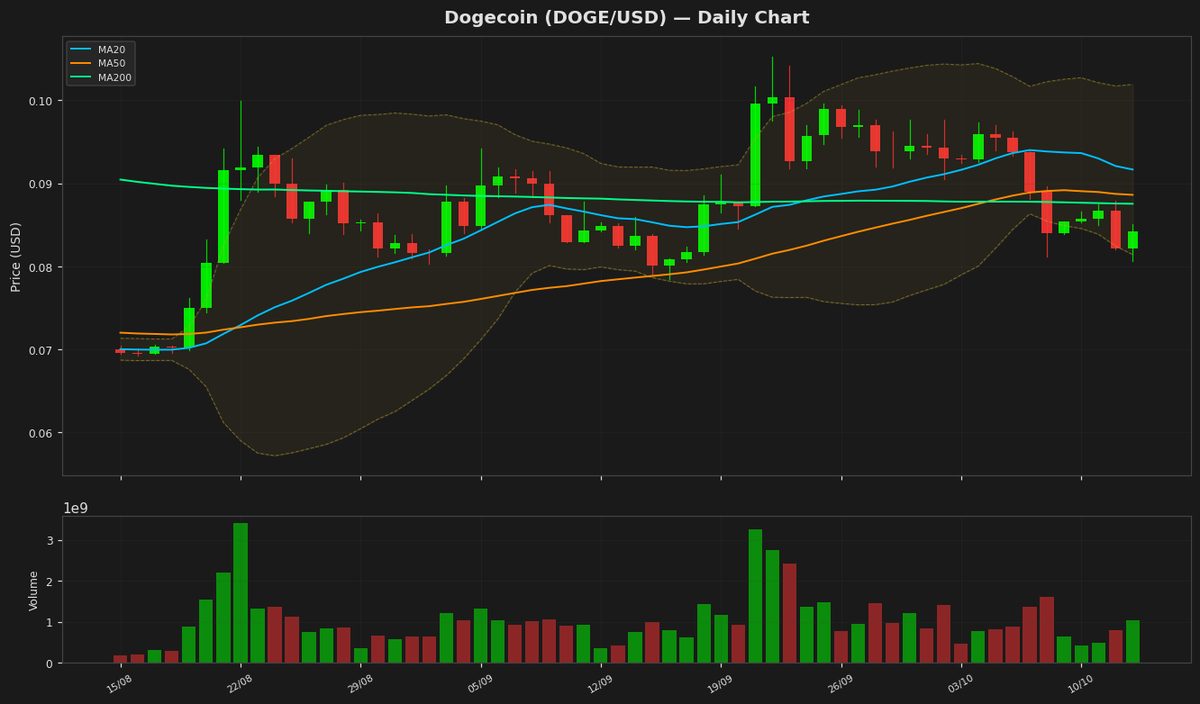Click the volume axis tick labeled 2

click(48, 582)
